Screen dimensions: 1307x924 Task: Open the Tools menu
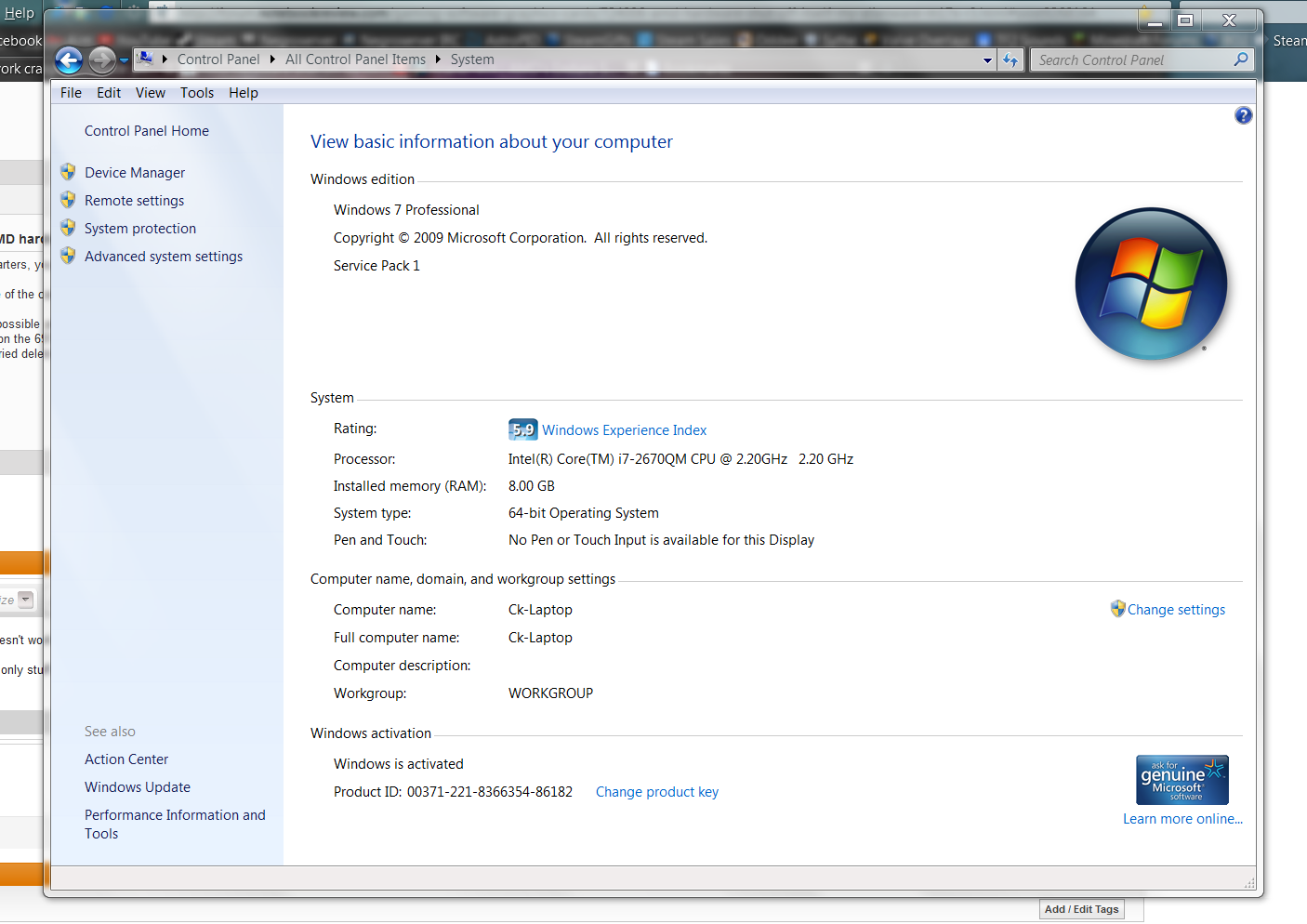tap(197, 93)
